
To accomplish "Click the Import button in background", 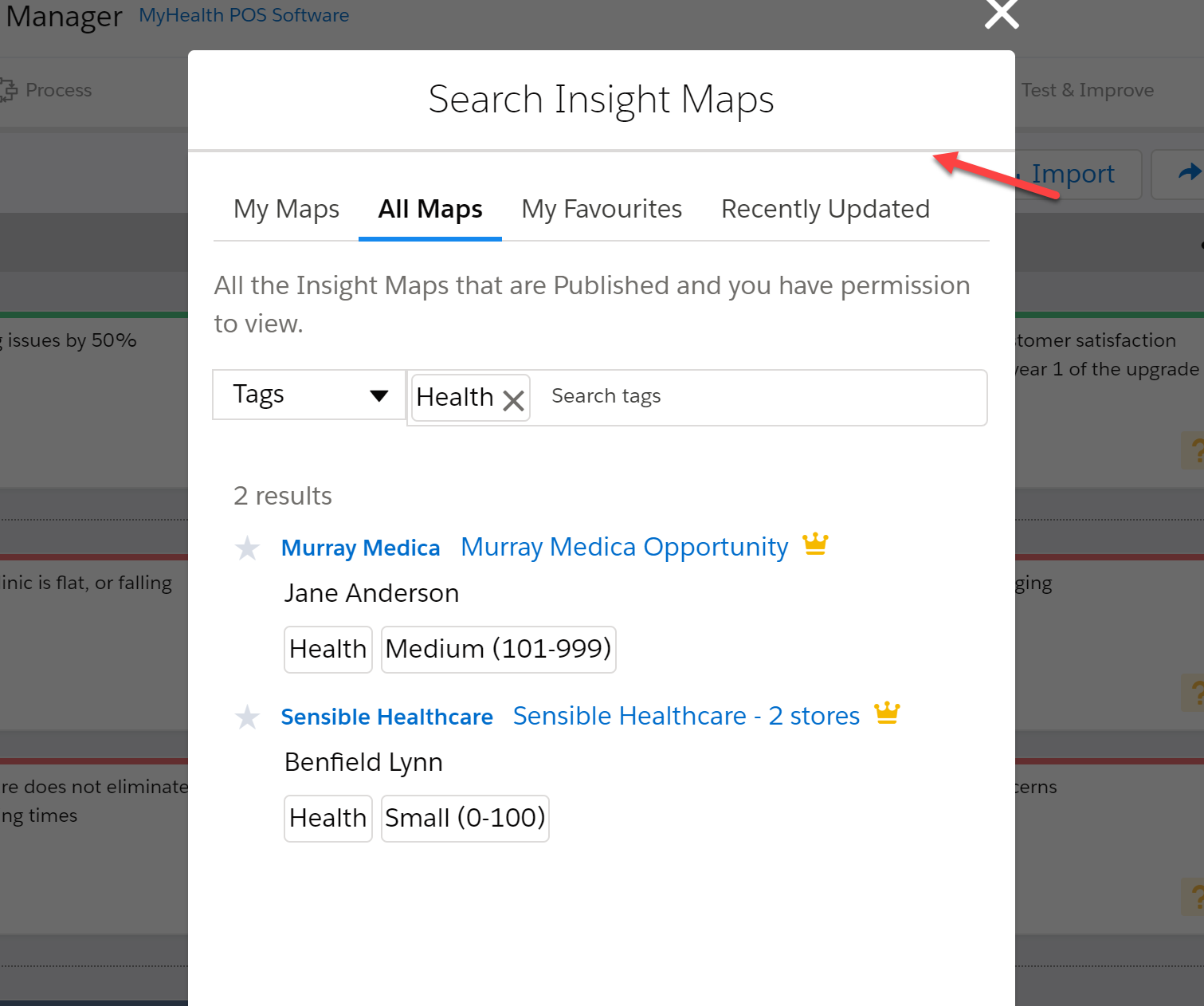I will [x=1073, y=174].
